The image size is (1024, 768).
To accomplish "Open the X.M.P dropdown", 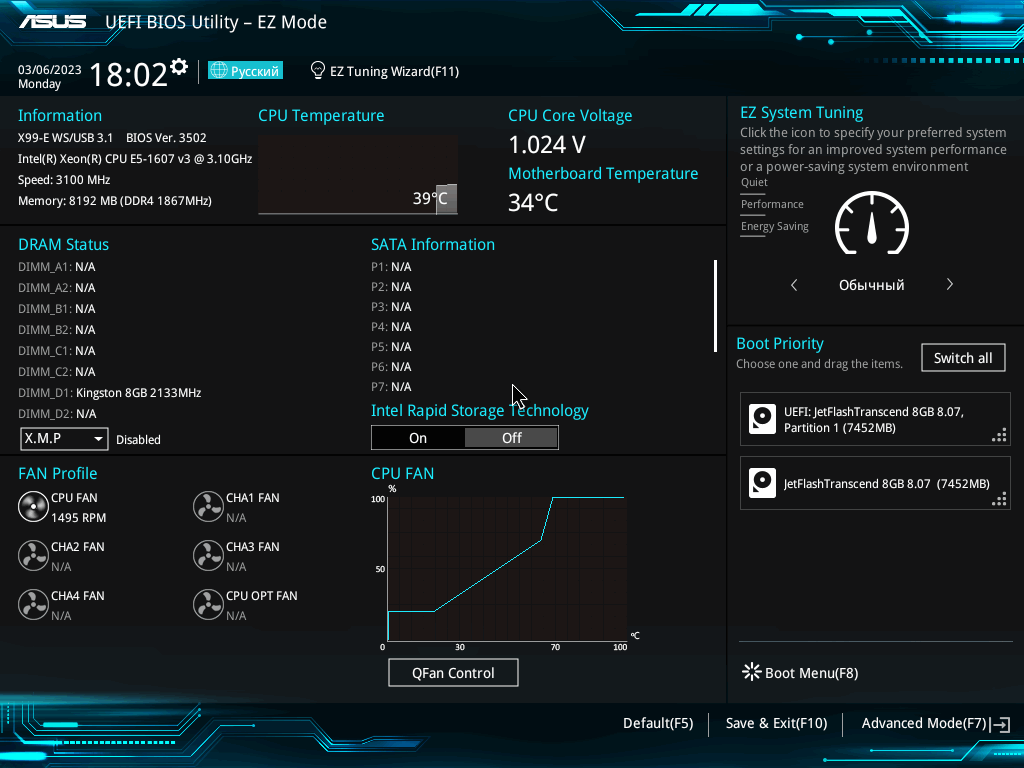I will pos(64,439).
